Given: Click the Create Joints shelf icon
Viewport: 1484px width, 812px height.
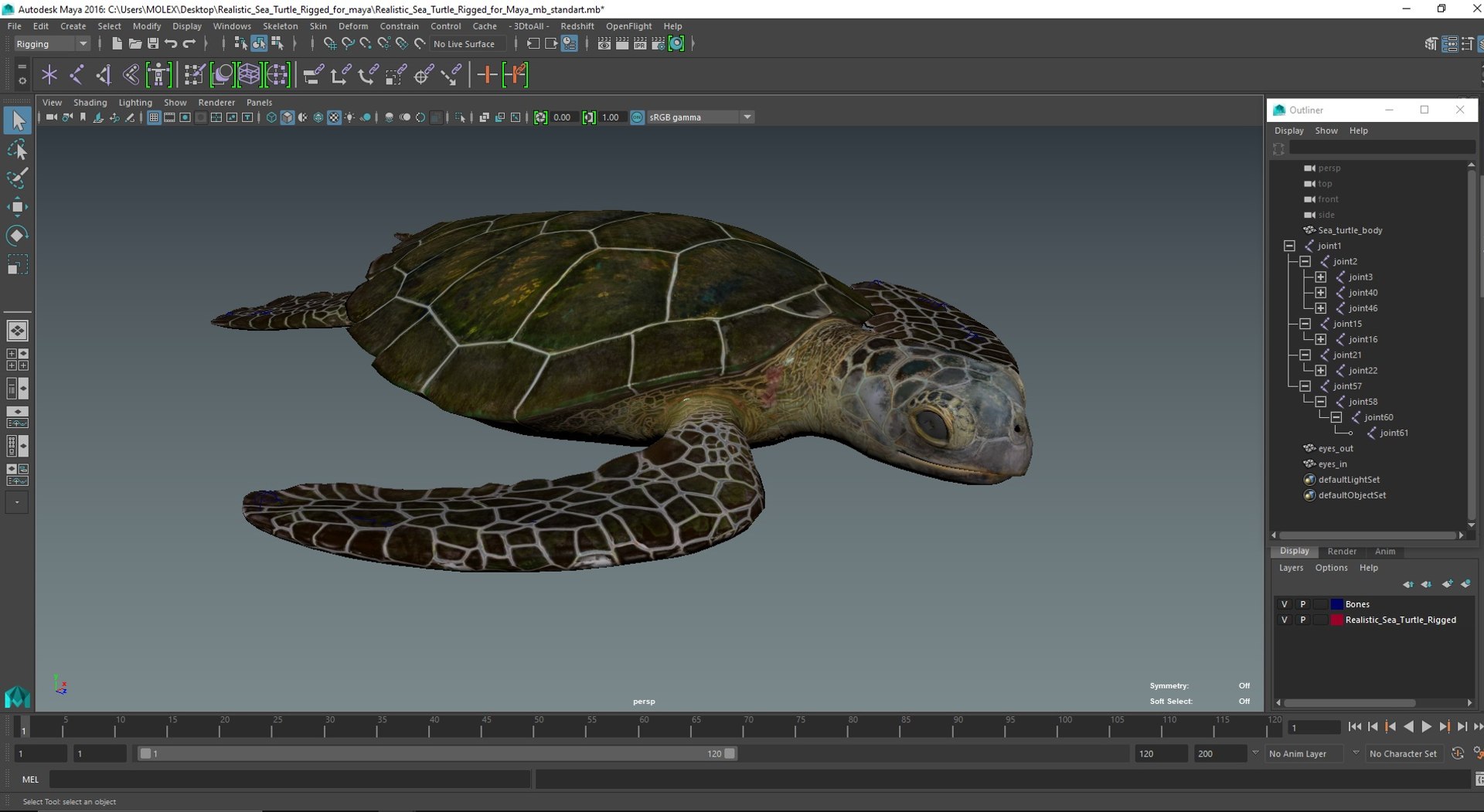Looking at the screenshot, I should (x=77, y=75).
